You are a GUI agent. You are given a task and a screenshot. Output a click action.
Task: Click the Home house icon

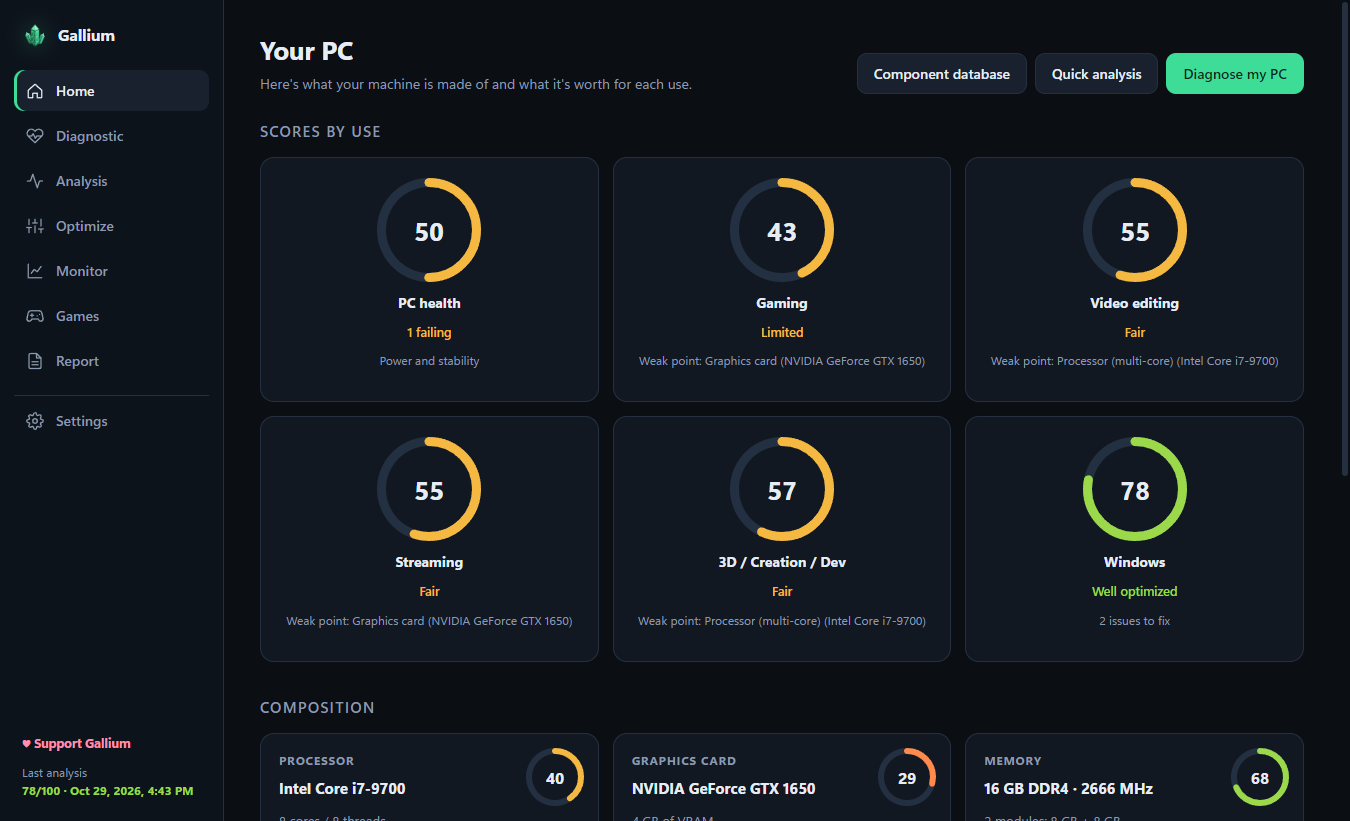coord(35,91)
